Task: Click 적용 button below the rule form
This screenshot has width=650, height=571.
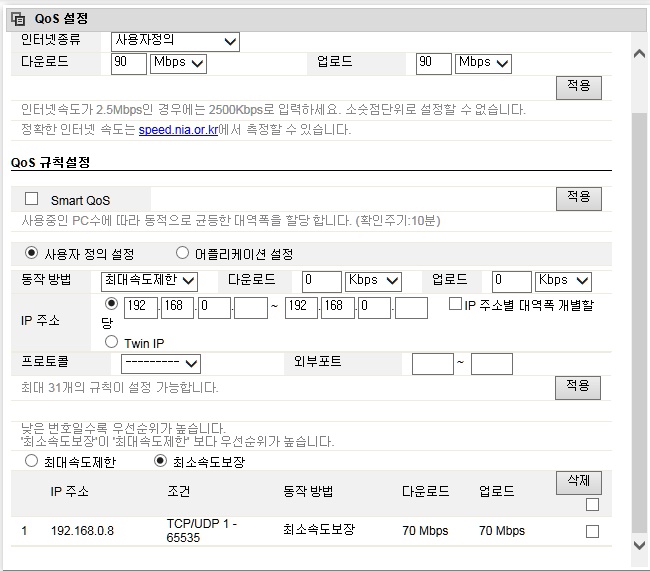Action: 578,388
